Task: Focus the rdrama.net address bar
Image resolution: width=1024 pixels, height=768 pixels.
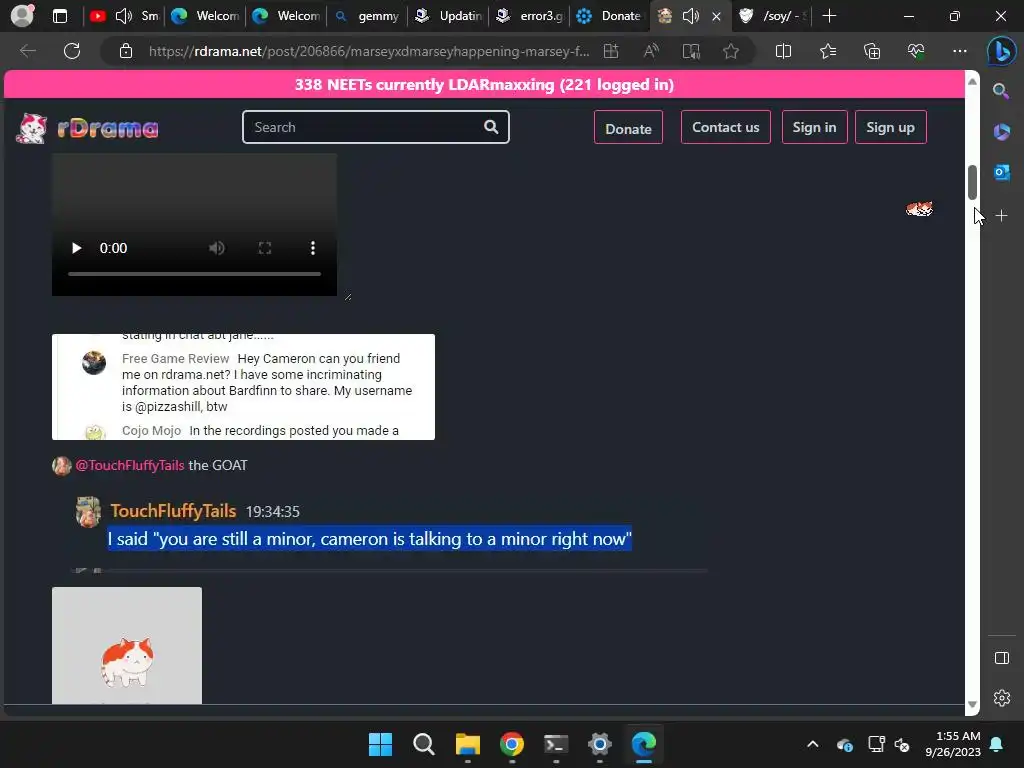Action: point(369,51)
